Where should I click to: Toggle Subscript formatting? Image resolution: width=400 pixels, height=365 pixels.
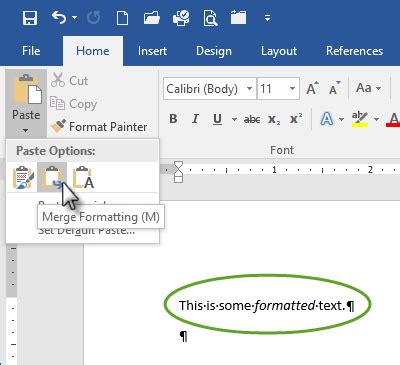[274, 119]
